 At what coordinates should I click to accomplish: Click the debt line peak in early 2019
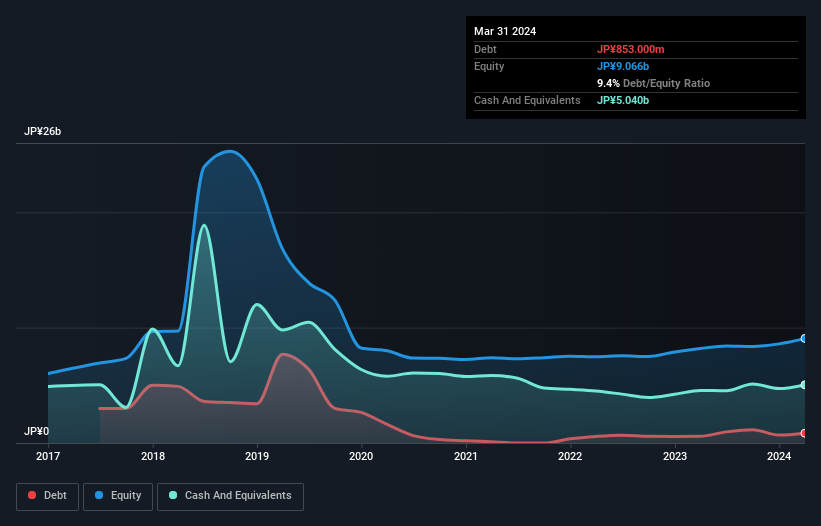(283, 354)
